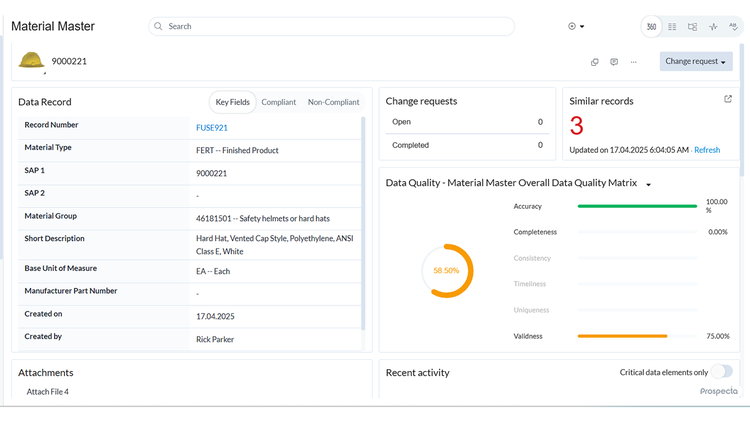
Task: Click the yellow hard hat thumbnail
Action: tap(32, 60)
